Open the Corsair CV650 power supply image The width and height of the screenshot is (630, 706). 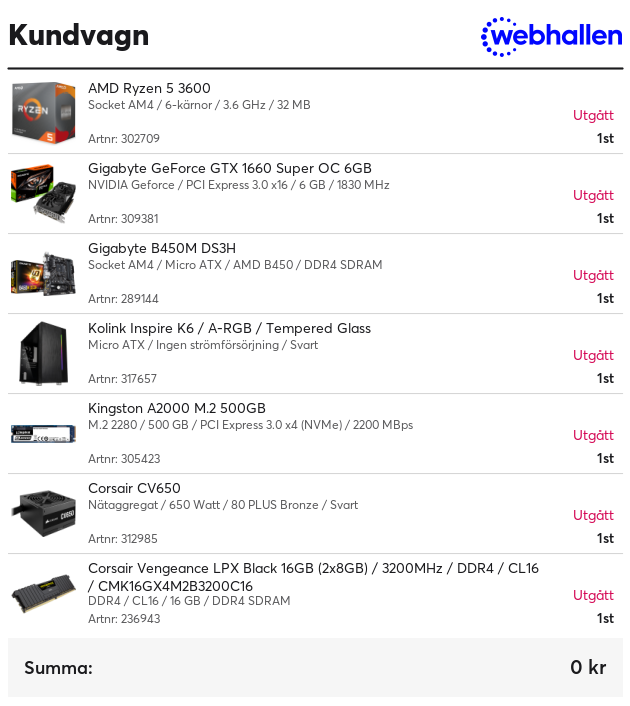click(x=43, y=513)
